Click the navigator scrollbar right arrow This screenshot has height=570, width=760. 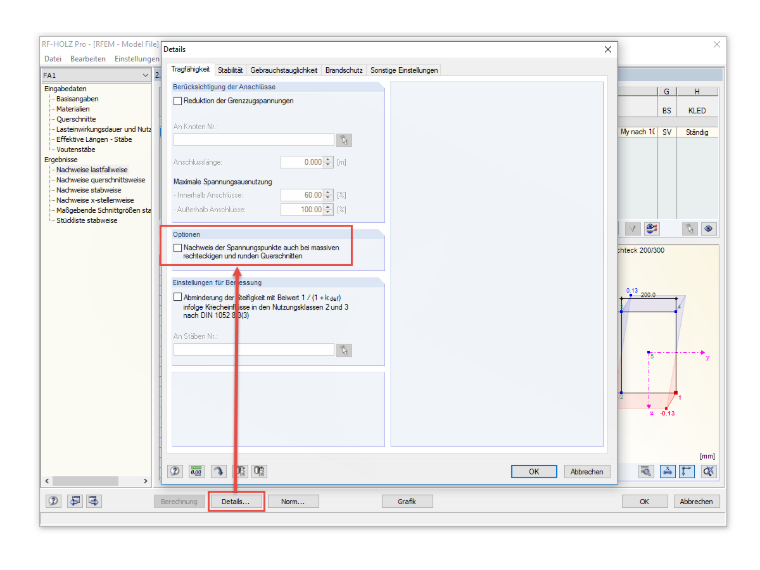[x=145, y=481]
